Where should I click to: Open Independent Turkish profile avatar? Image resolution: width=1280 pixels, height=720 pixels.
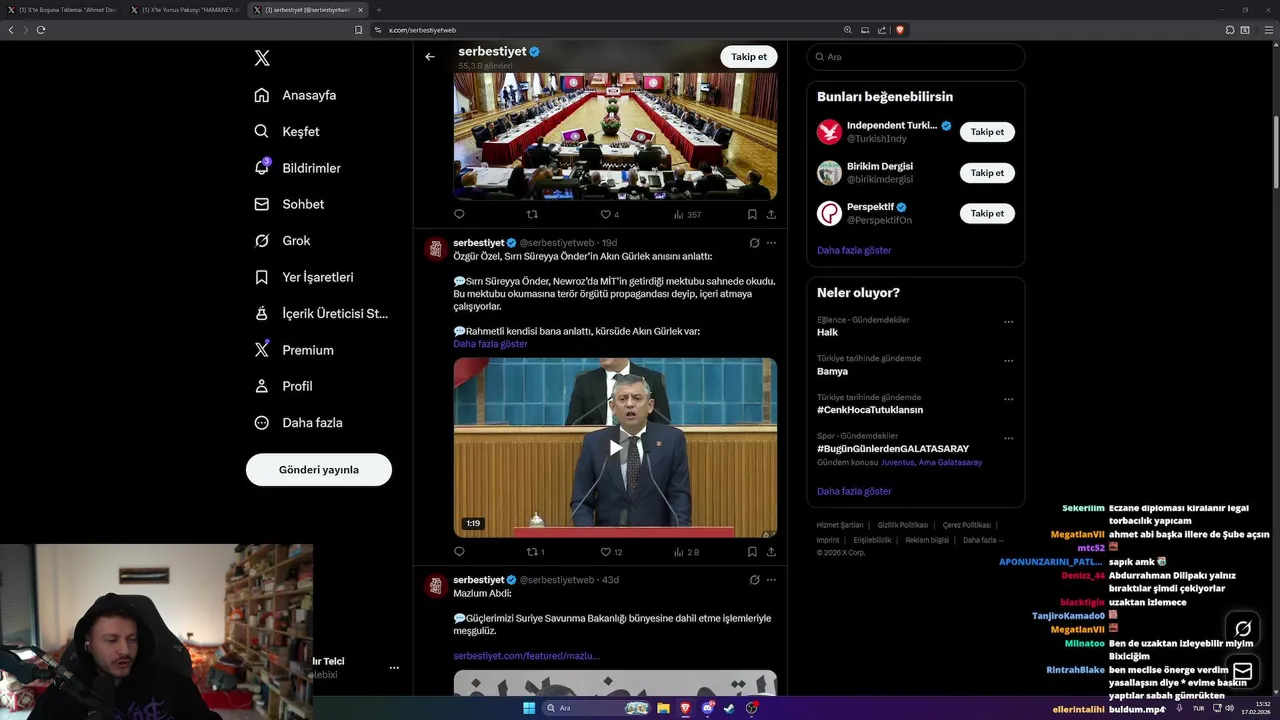tap(829, 132)
